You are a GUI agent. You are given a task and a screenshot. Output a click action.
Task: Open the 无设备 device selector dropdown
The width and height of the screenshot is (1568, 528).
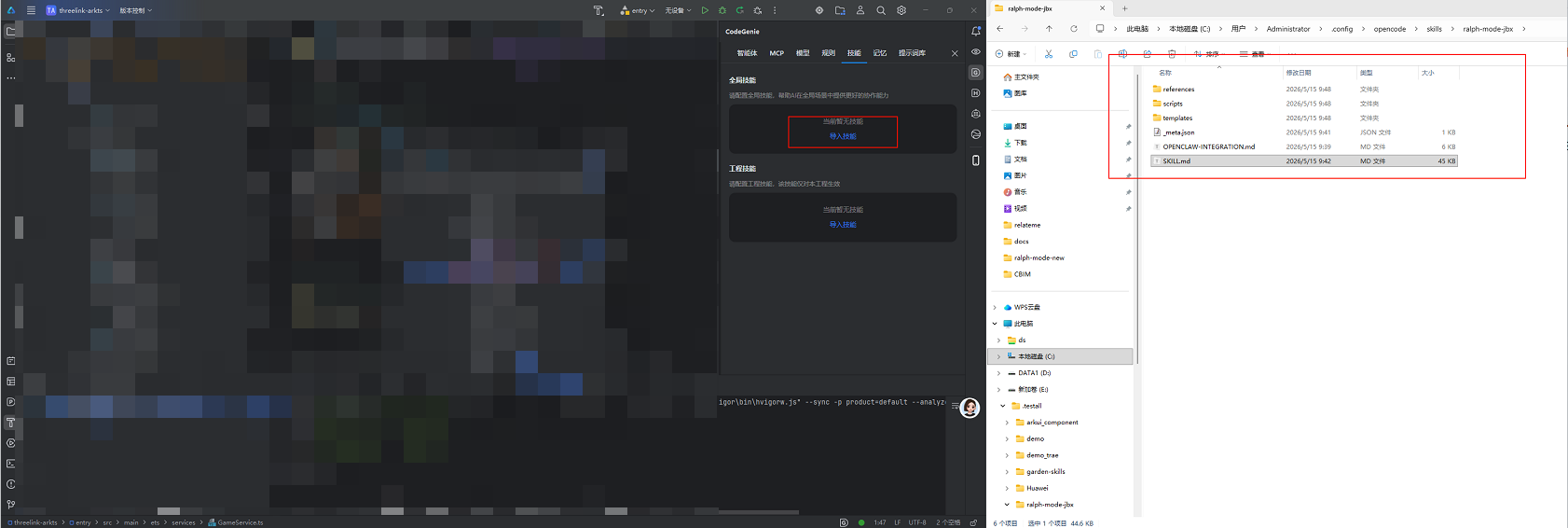coord(678,10)
